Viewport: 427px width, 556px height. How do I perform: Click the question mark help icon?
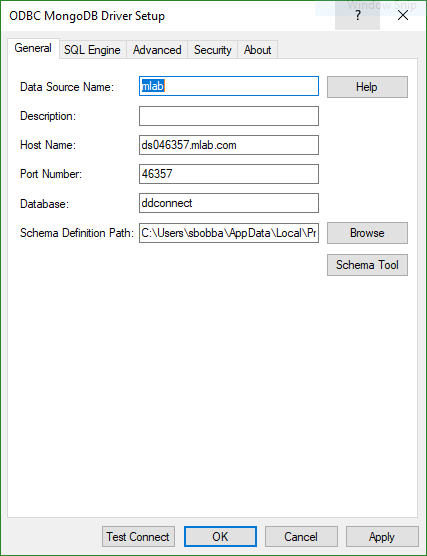[357, 16]
